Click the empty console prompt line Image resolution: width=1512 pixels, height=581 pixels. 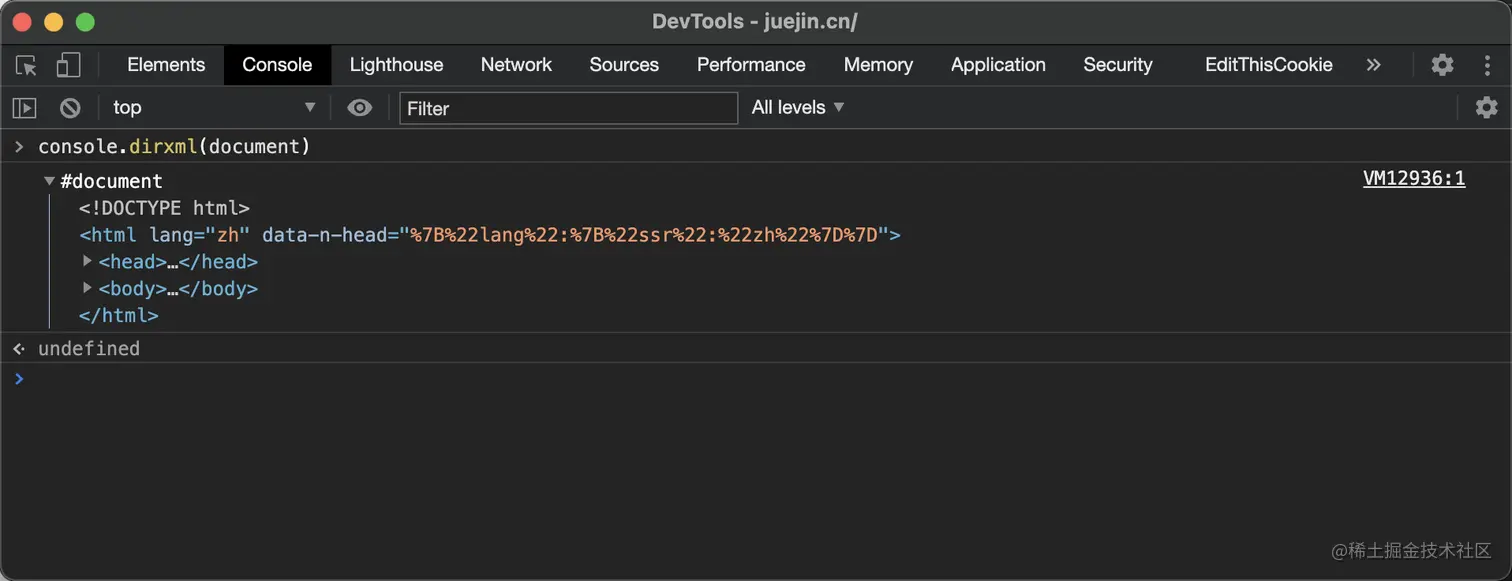pos(756,378)
